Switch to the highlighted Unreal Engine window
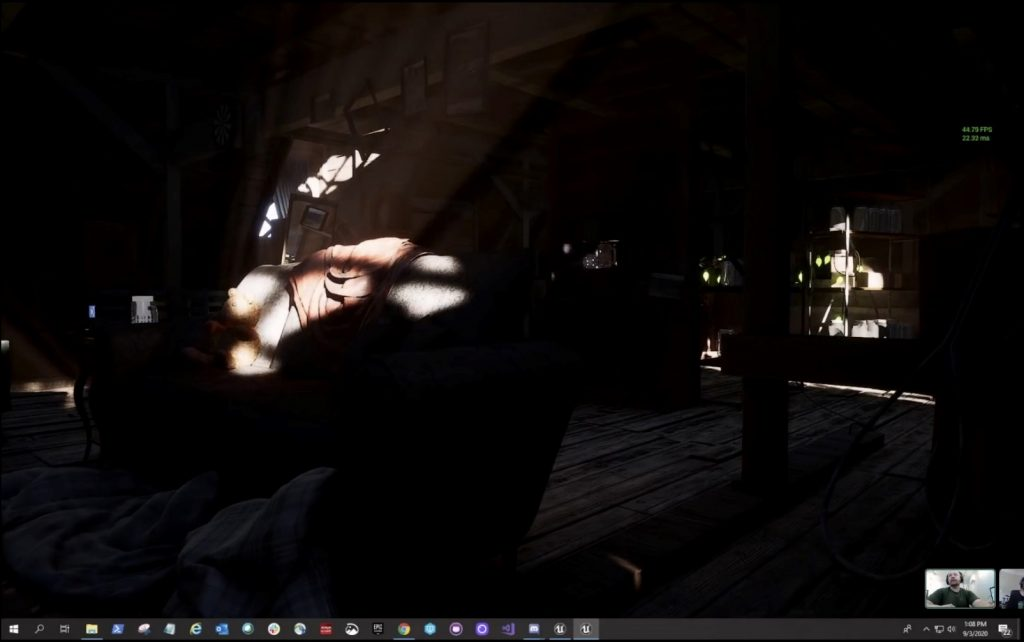1024x642 pixels. click(x=586, y=629)
